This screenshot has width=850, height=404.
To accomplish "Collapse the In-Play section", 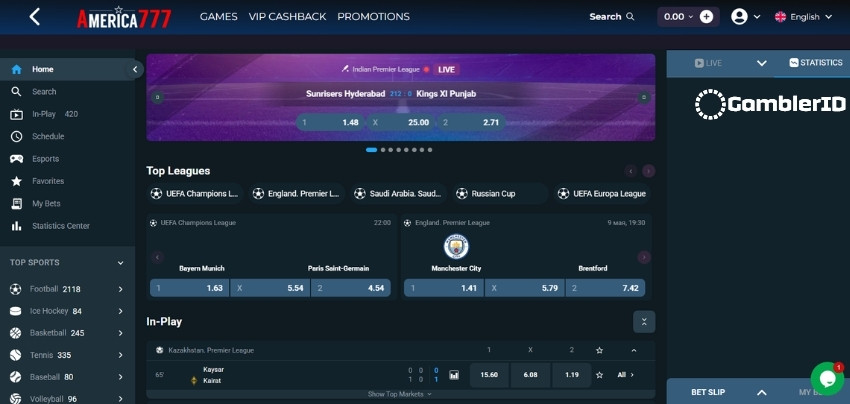I will [x=644, y=322].
